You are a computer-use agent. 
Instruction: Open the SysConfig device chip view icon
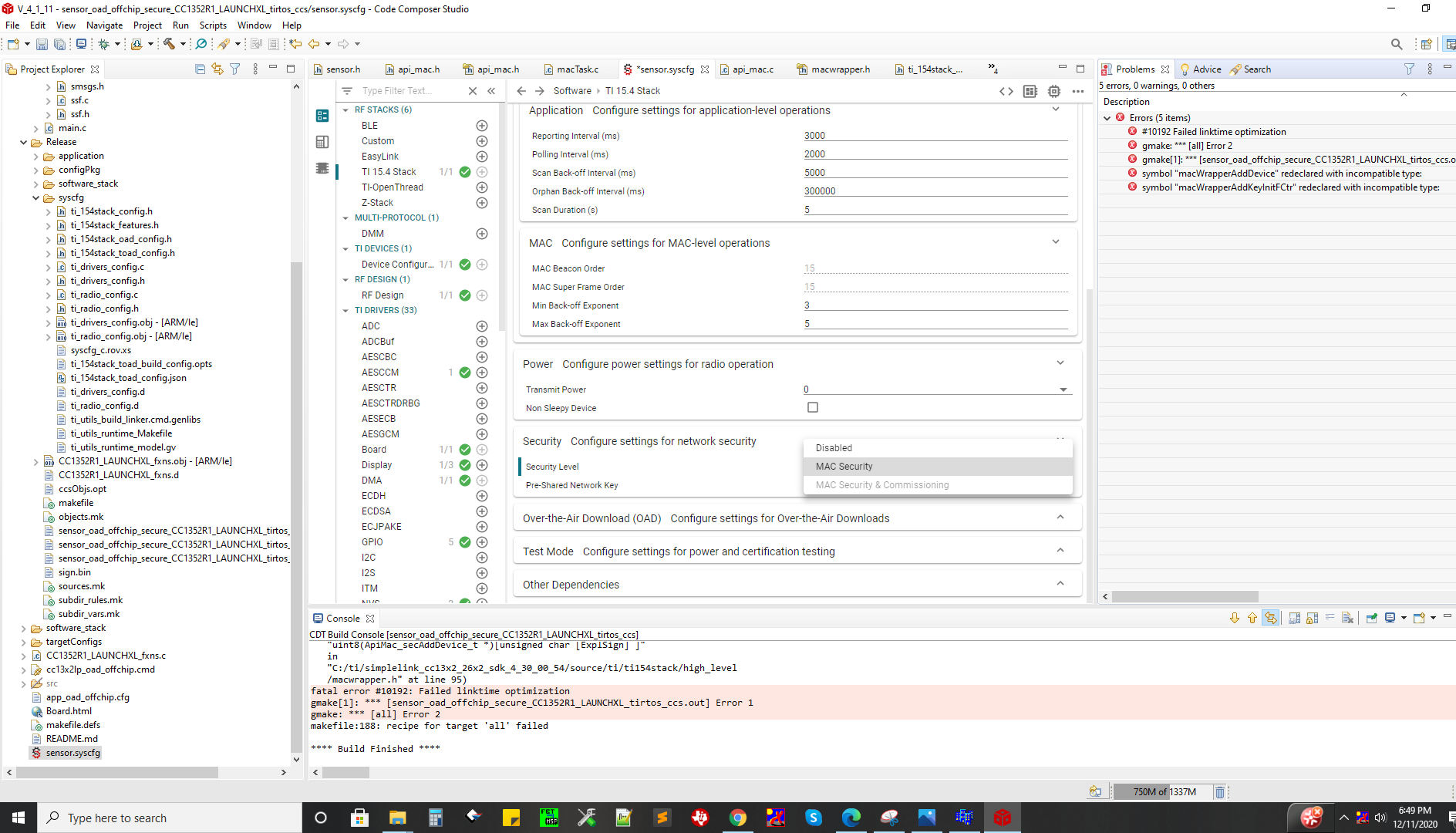(322, 168)
